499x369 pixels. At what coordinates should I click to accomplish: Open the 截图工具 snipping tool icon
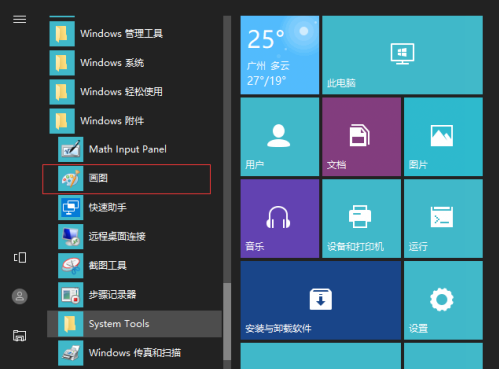[x=71, y=265]
